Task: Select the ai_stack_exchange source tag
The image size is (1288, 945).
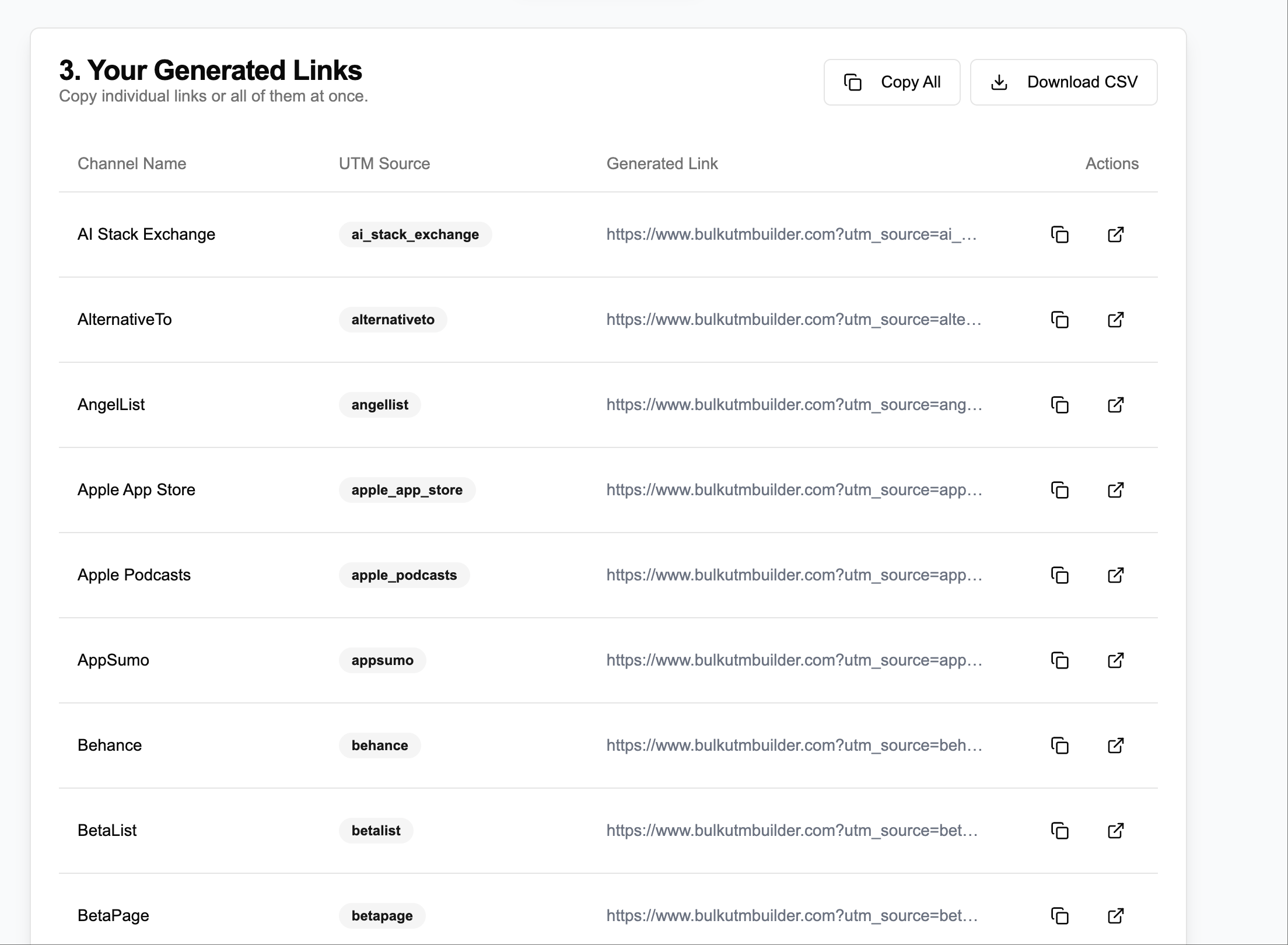Action: (x=415, y=235)
